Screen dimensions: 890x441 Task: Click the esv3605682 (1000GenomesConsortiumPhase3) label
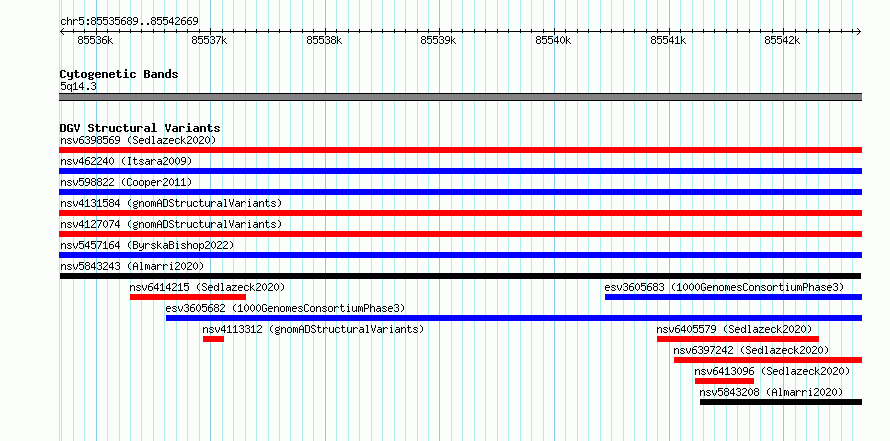tap(286, 308)
